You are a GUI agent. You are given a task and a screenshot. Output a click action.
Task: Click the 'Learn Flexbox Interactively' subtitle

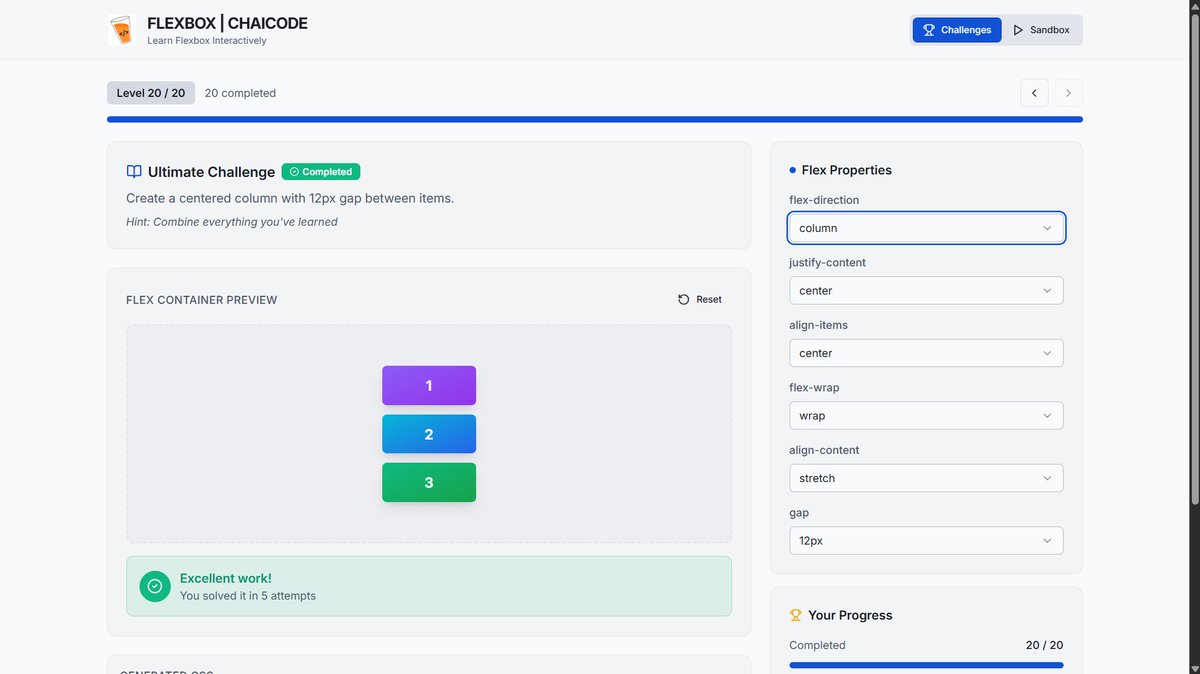point(207,41)
